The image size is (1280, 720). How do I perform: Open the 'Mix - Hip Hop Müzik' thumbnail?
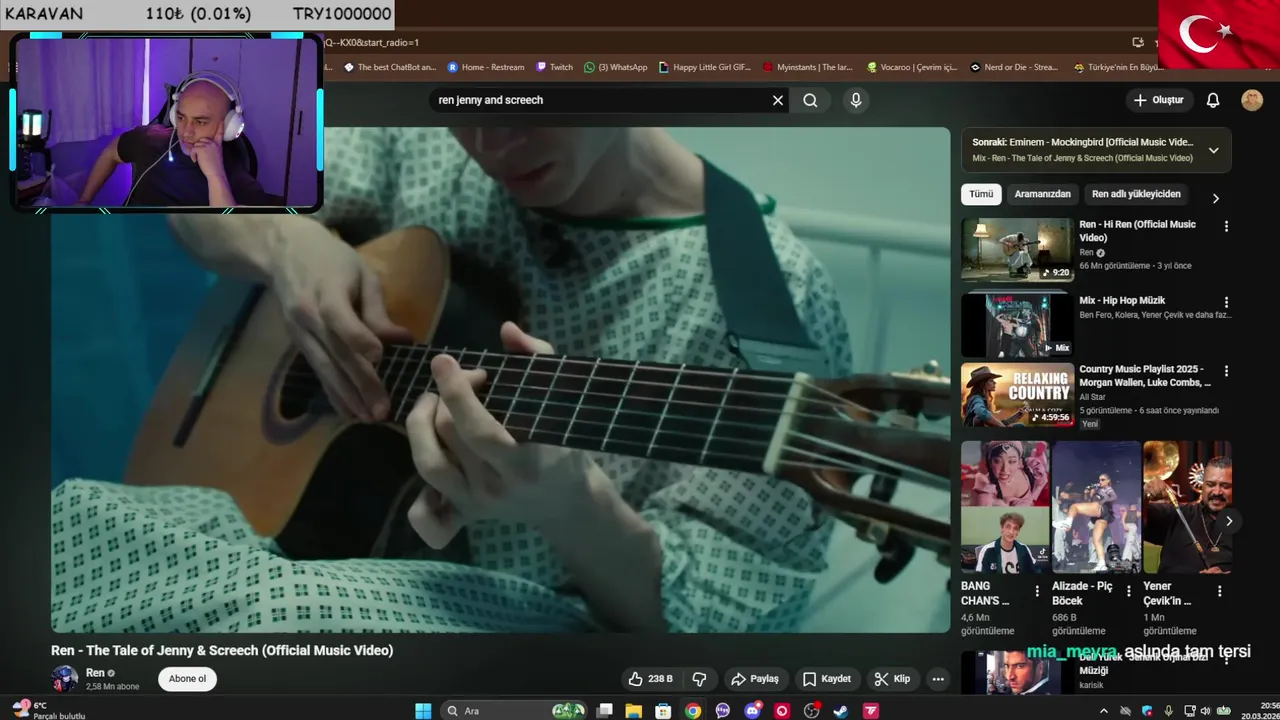[x=1017, y=325]
